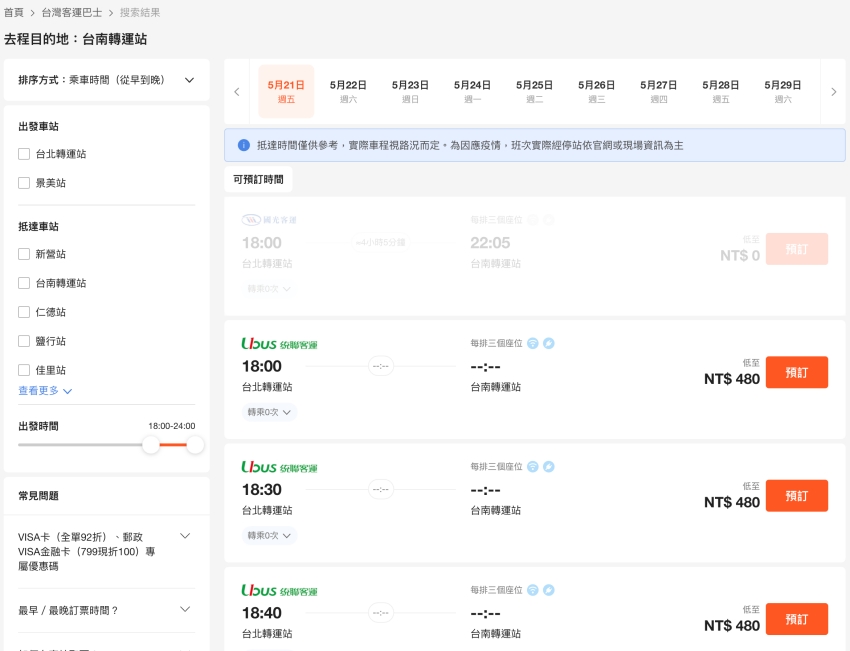Enable the 台南轉運站 arrival station filter
Image resolution: width=850 pixels, height=651 pixels.
click(x=24, y=283)
